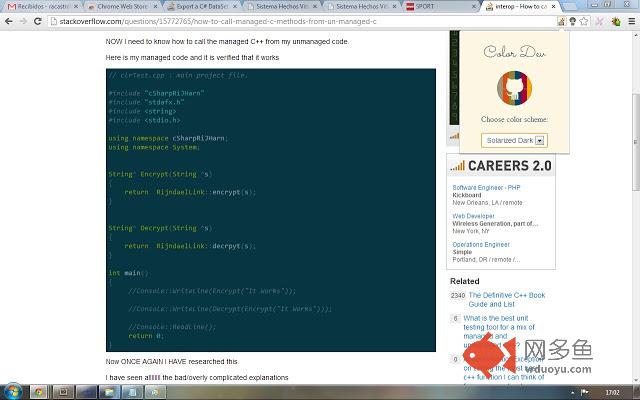Open 'What is the best unit testing tool' link
Image resolution: width=640 pixels, height=400 pixels.
click(499, 331)
